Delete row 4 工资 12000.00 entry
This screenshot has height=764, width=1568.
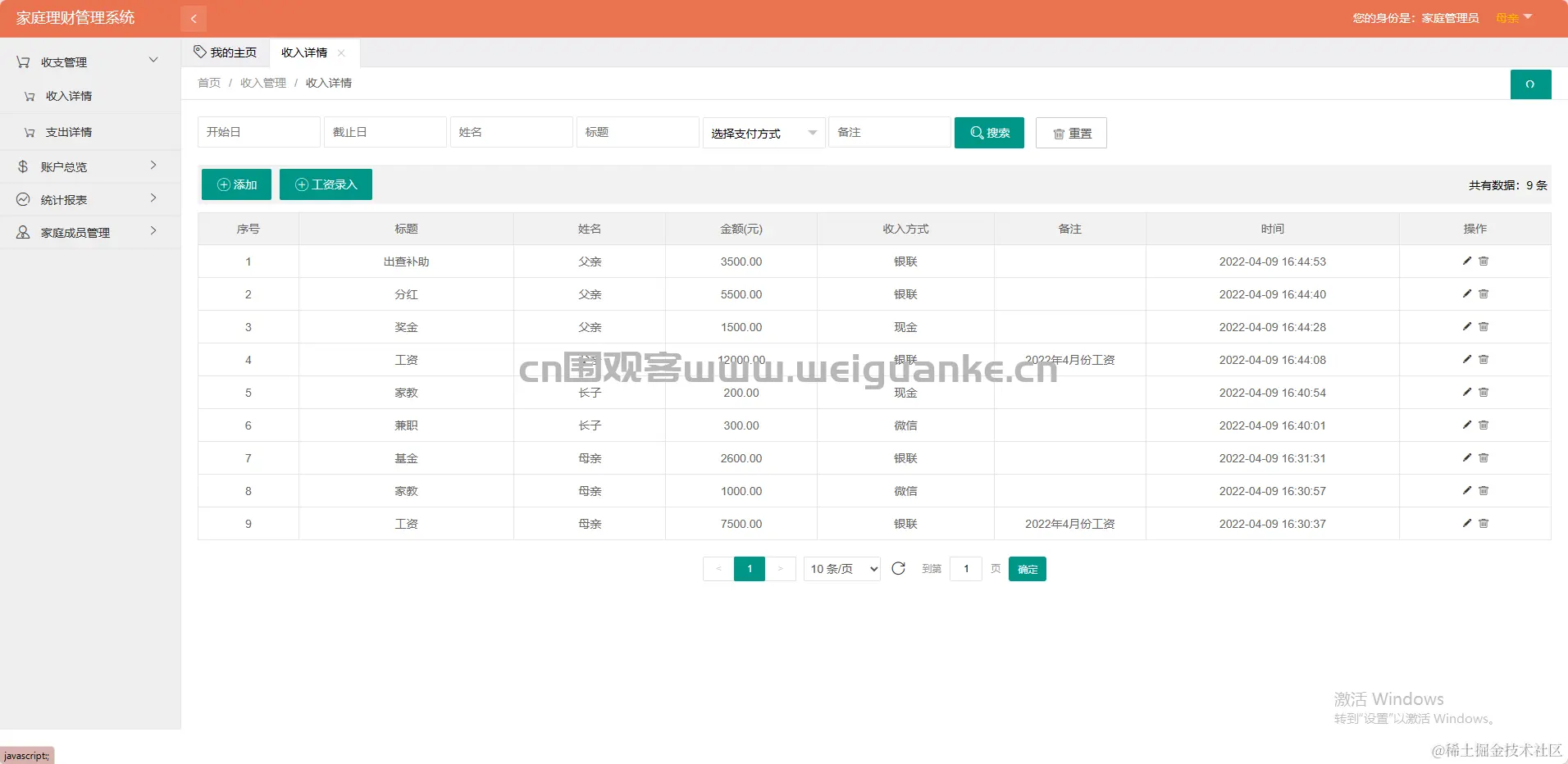[1484, 359]
